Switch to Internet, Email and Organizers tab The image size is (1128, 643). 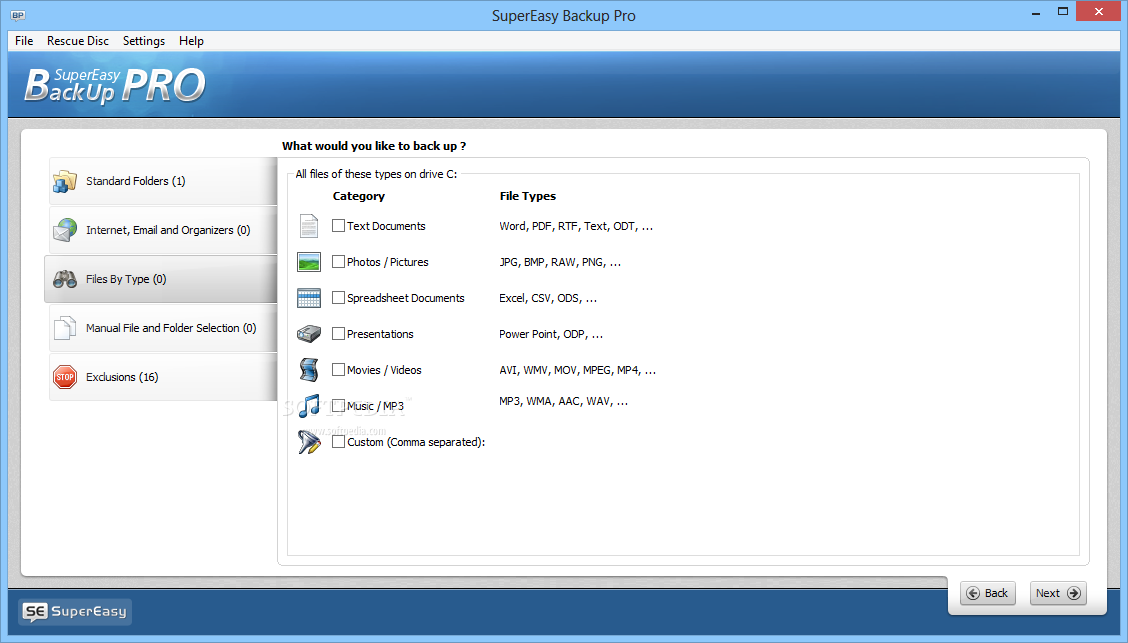point(163,230)
